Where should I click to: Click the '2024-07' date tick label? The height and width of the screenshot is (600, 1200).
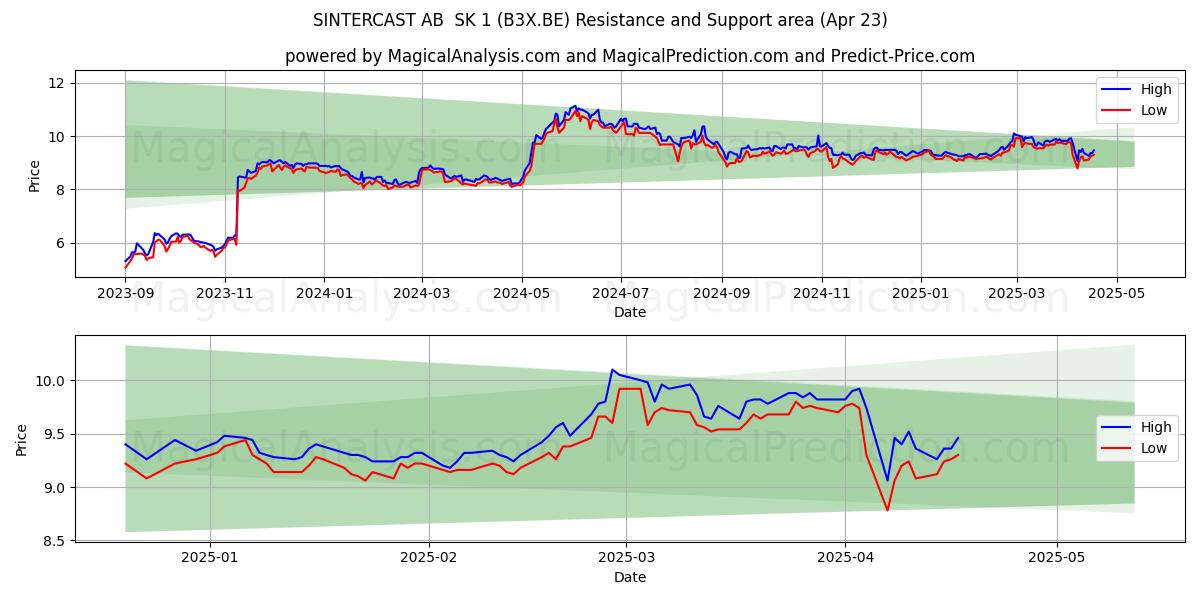[621, 294]
